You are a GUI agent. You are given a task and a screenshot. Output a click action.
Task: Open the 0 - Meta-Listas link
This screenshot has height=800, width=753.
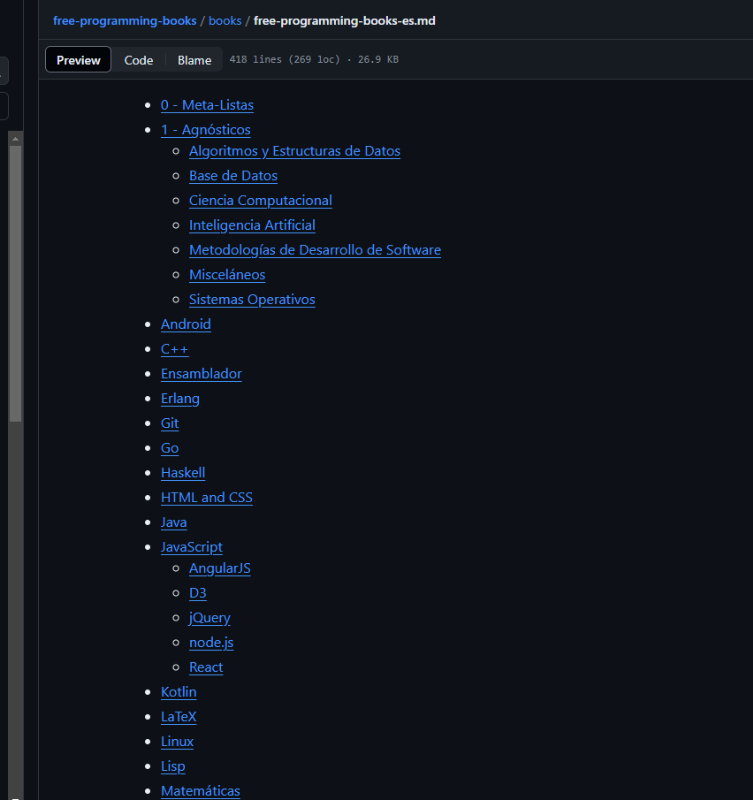click(207, 105)
